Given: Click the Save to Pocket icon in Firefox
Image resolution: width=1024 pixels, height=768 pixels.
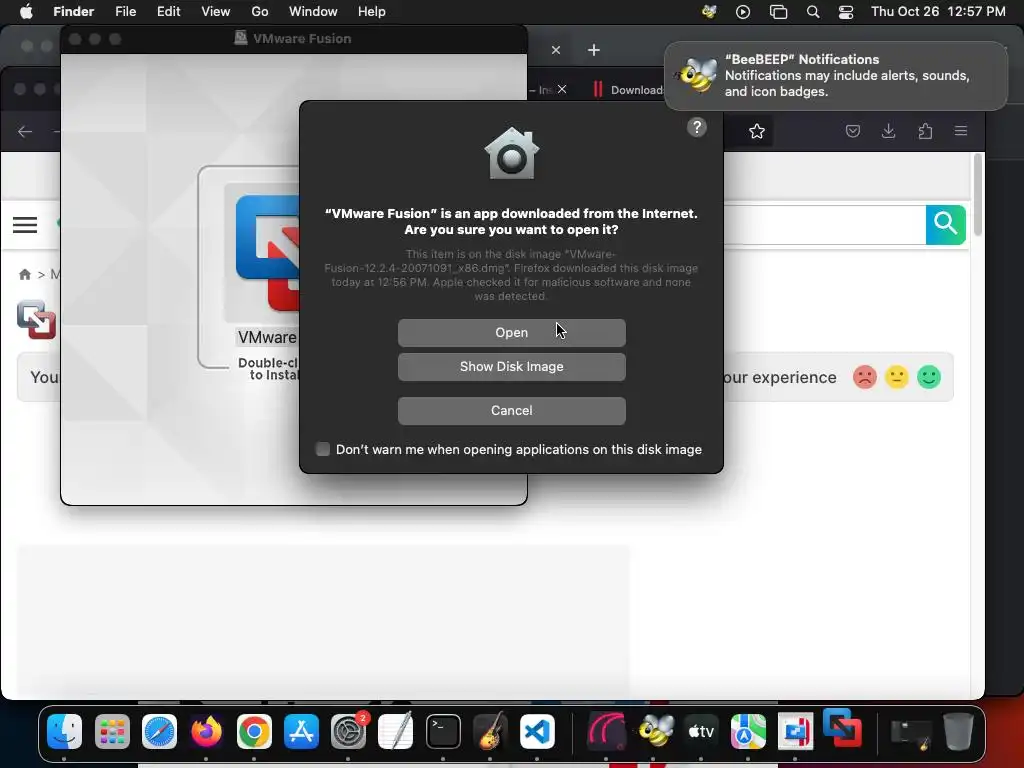Looking at the screenshot, I should coord(853,131).
